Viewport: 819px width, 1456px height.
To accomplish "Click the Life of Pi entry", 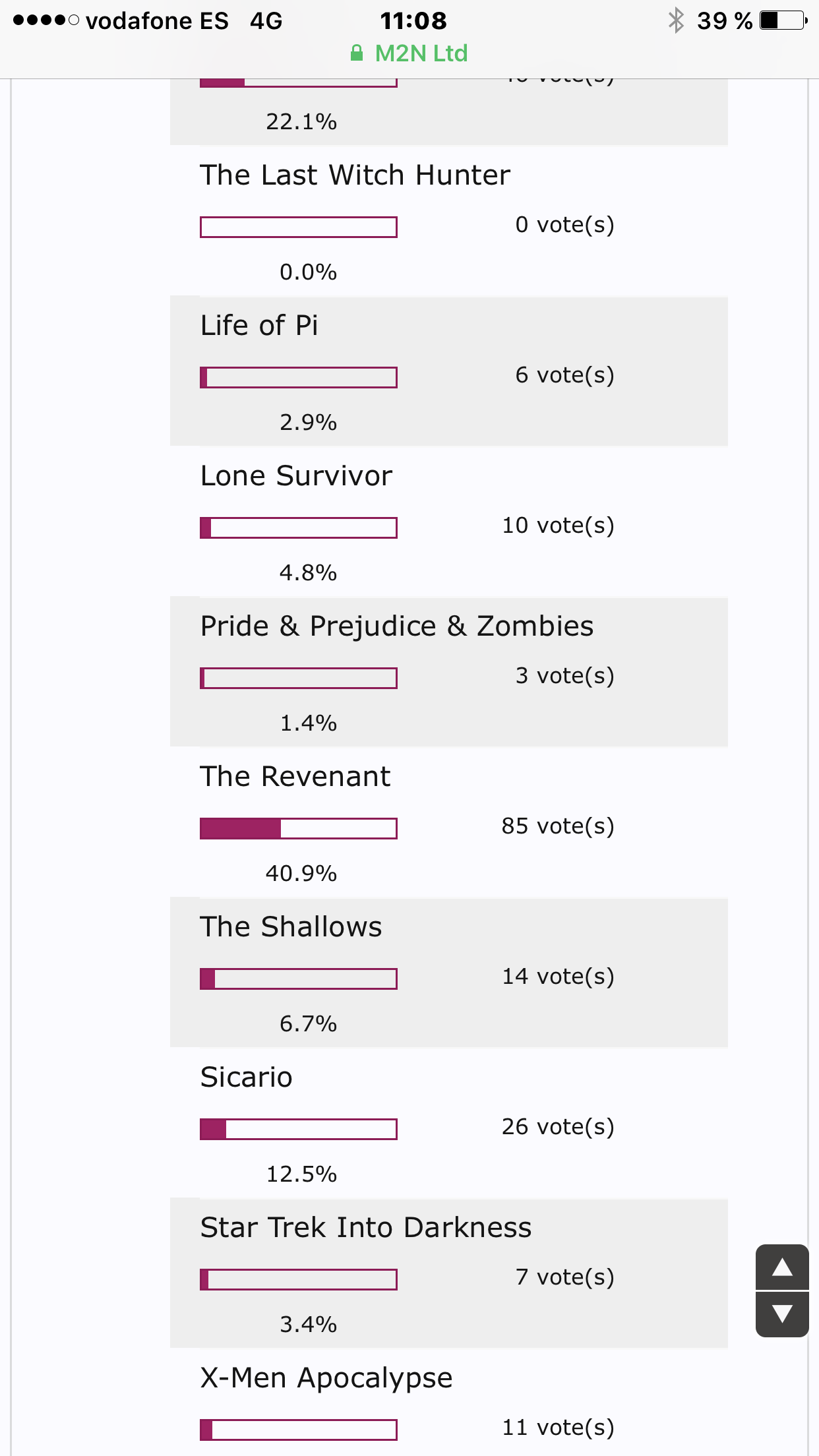I will (449, 372).
